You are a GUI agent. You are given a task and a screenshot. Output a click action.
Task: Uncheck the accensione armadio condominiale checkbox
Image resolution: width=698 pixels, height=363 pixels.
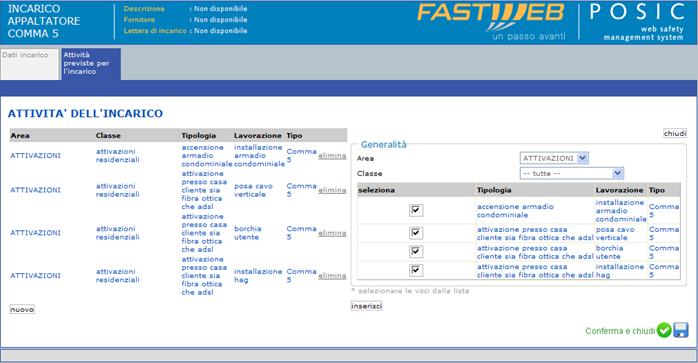click(416, 210)
